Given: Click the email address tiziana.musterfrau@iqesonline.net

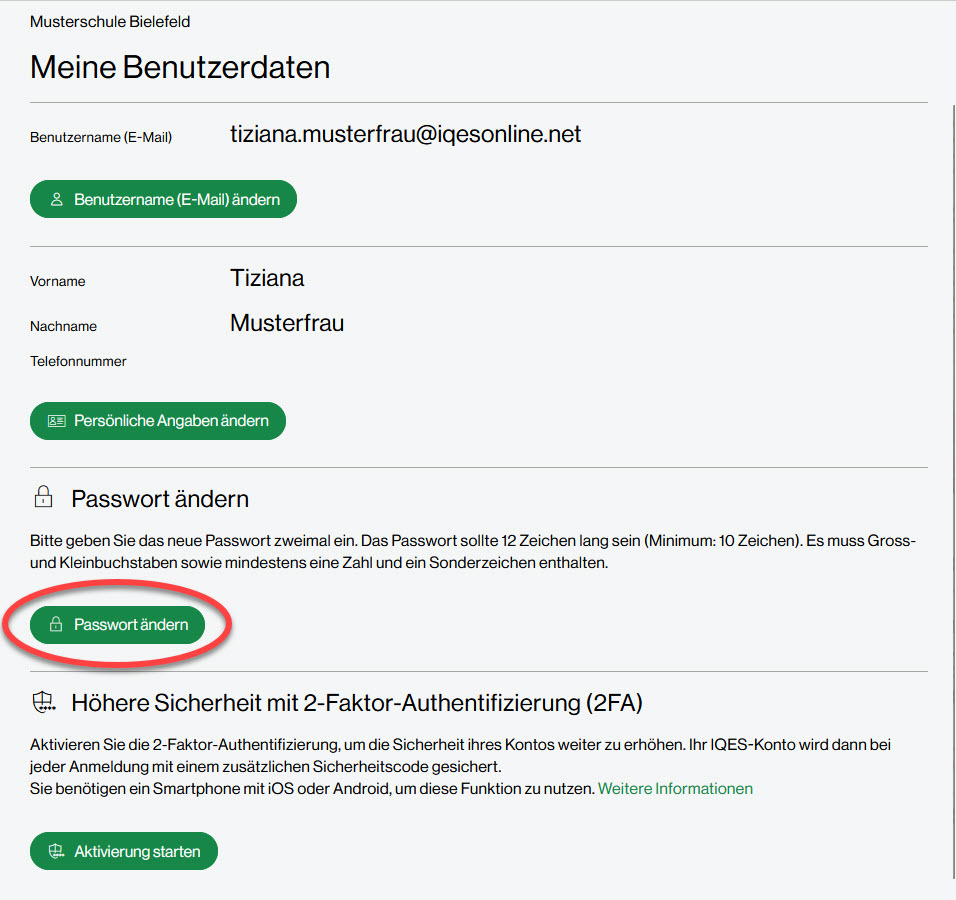Looking at the screenshot, I should point(405,134).
